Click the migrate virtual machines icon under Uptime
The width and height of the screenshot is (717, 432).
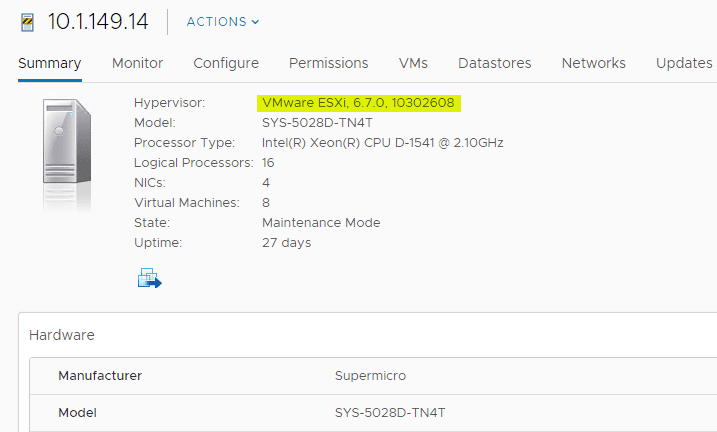coord(150,278)
